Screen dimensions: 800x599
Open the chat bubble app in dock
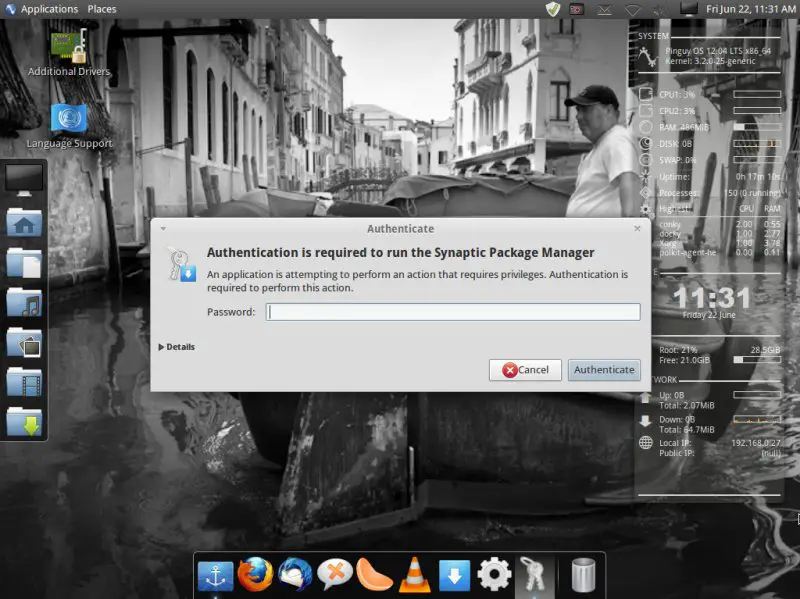point(335,575)
